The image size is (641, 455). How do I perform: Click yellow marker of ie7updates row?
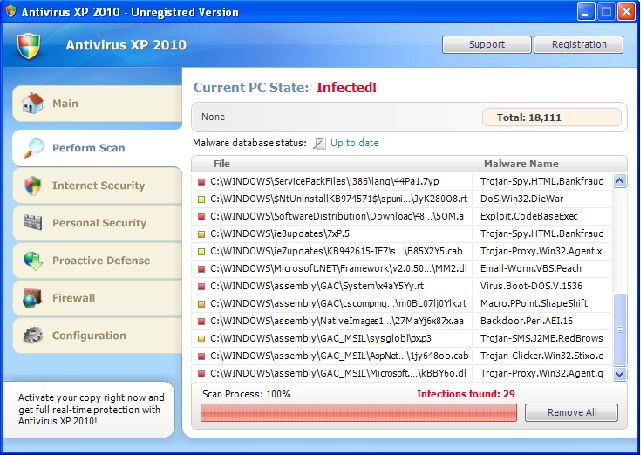(201, 252)
